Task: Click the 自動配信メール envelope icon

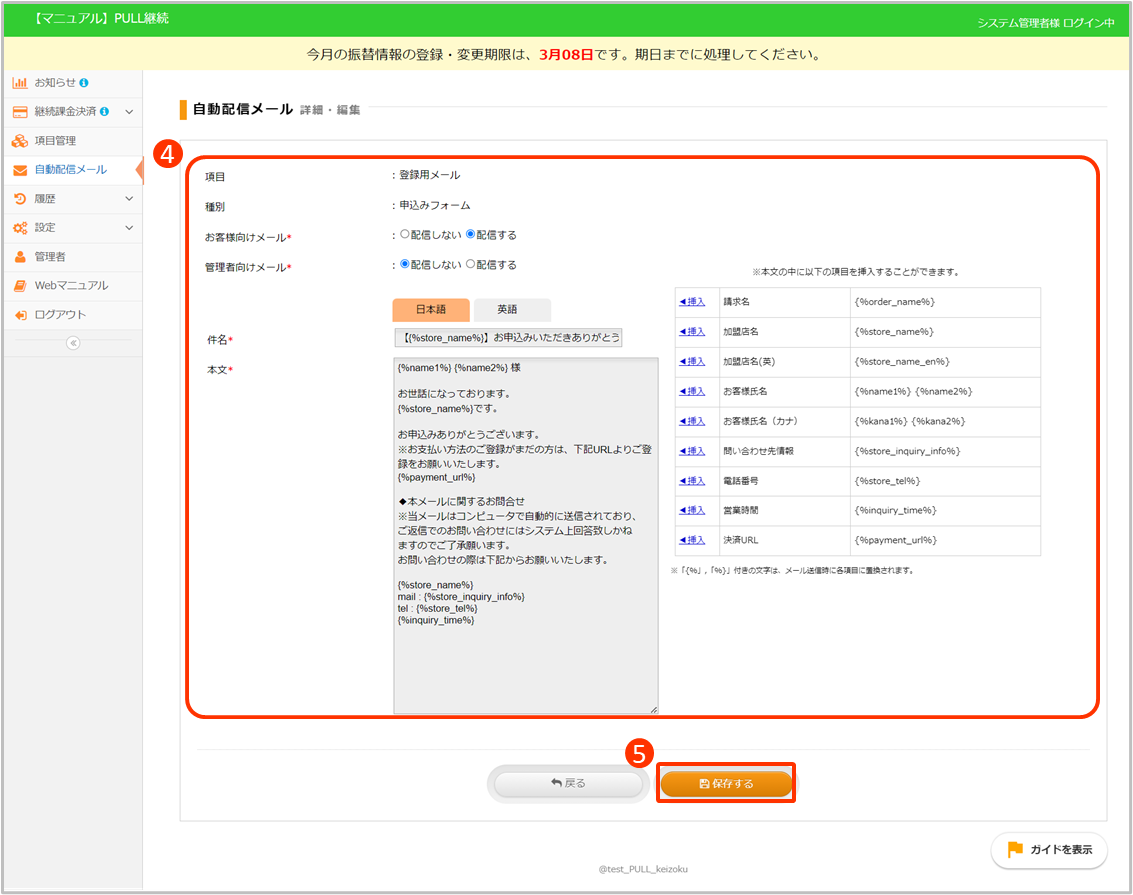Action: (20, 170)
